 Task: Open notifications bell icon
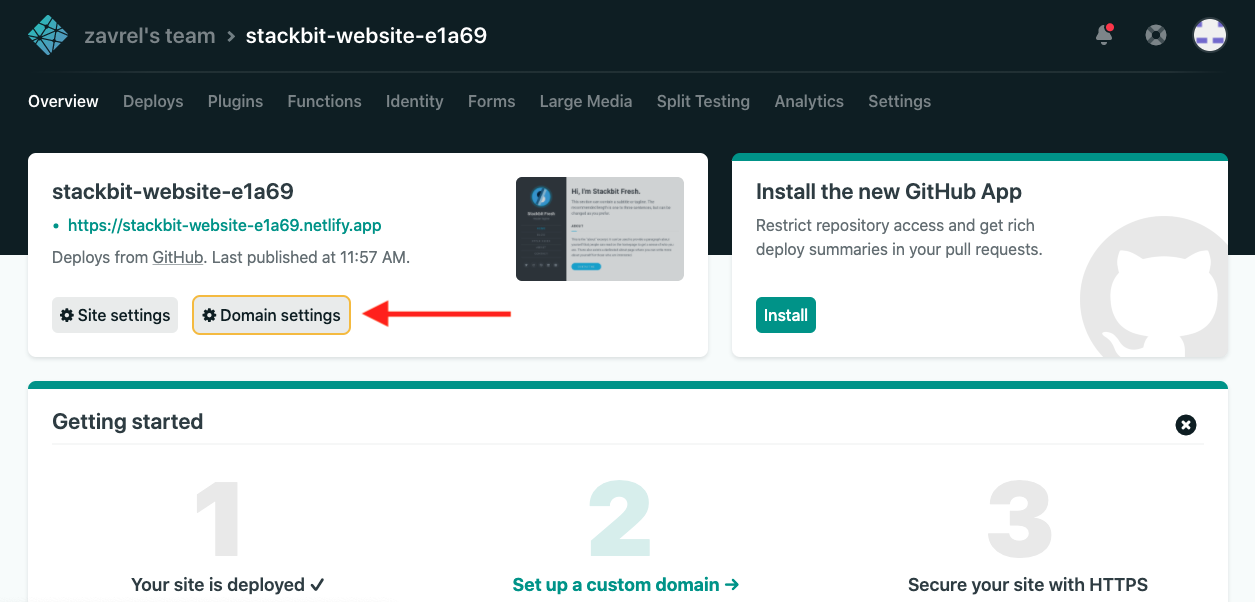[x=1105, y=35]
